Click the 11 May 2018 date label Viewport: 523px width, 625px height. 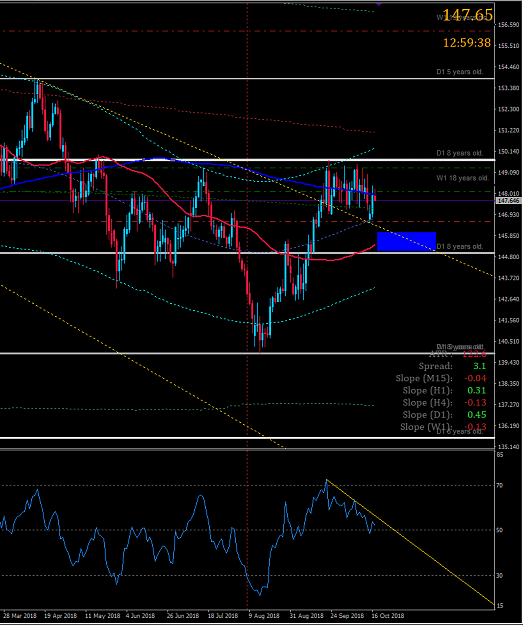[x=102, y=616]
